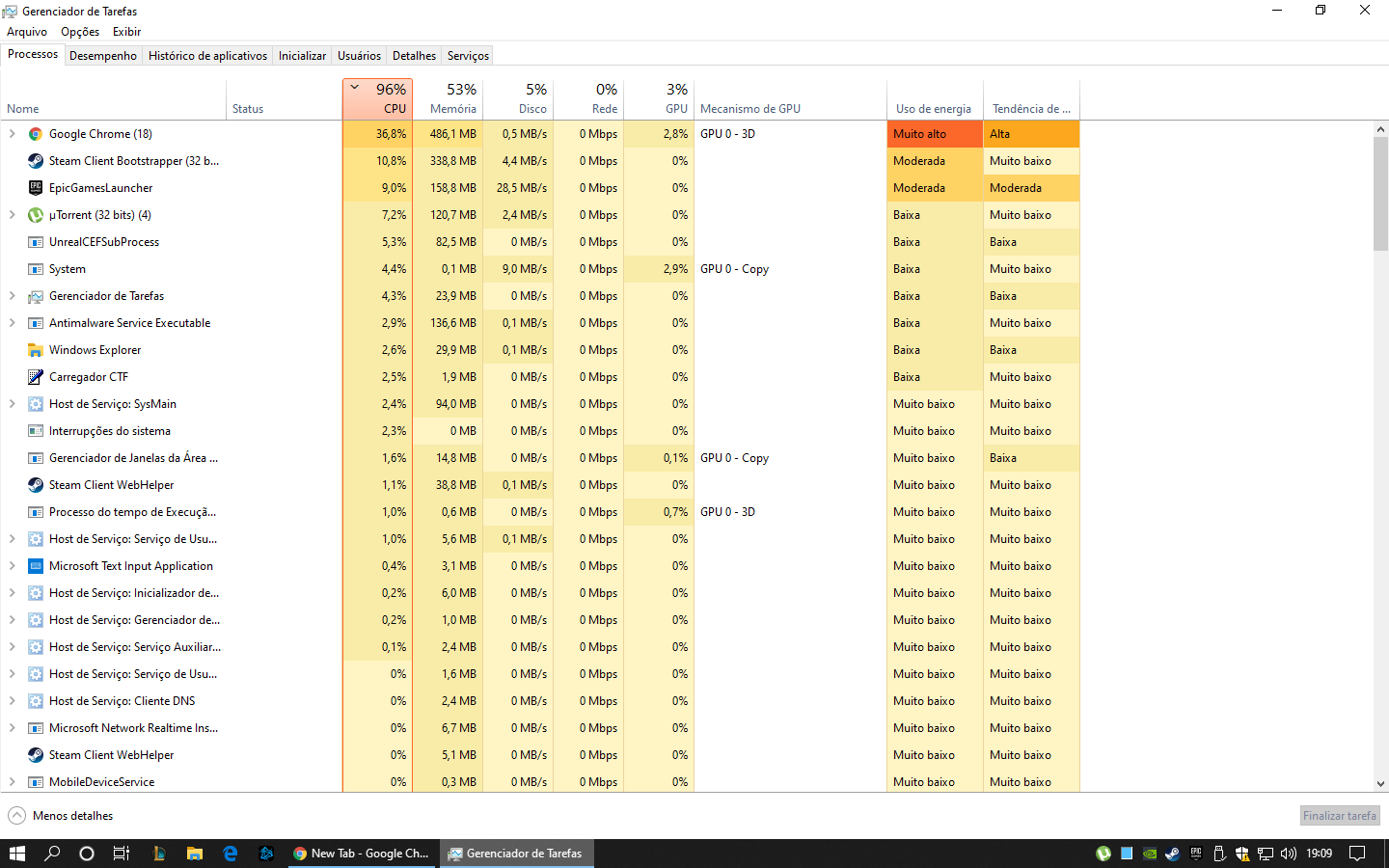Screen dimensions: 1389x868
Task: Click the vertical scrollbar thumb
Action: point(1380,194)
